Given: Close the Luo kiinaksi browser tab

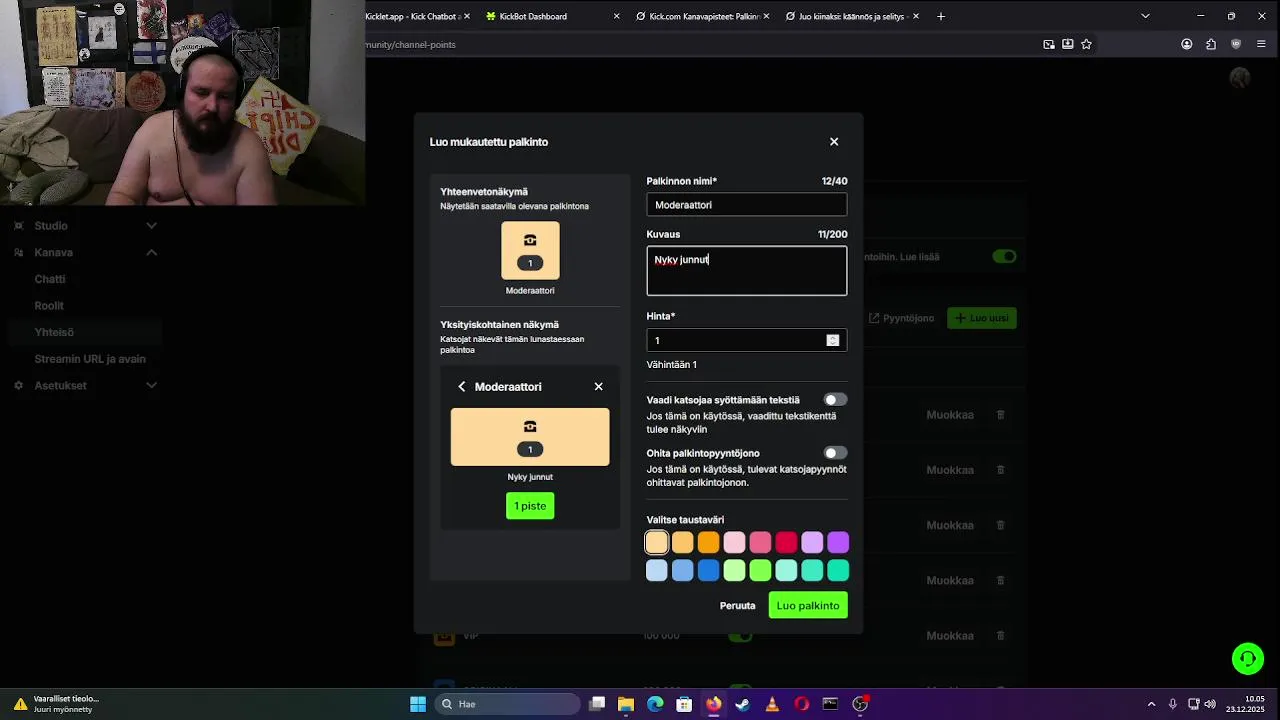Looking at the screenshot, I should click(915, 16).
